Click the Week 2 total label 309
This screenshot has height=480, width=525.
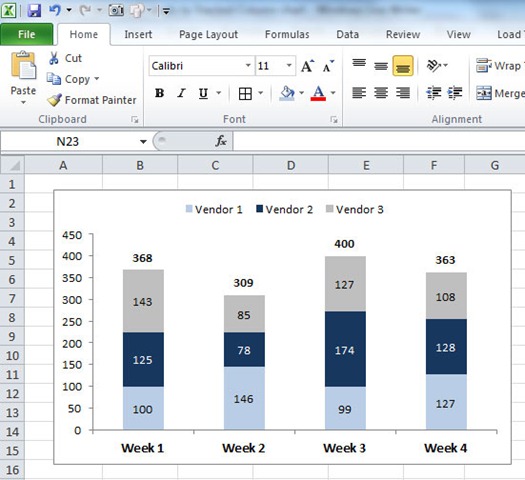(x=243, y=283)
